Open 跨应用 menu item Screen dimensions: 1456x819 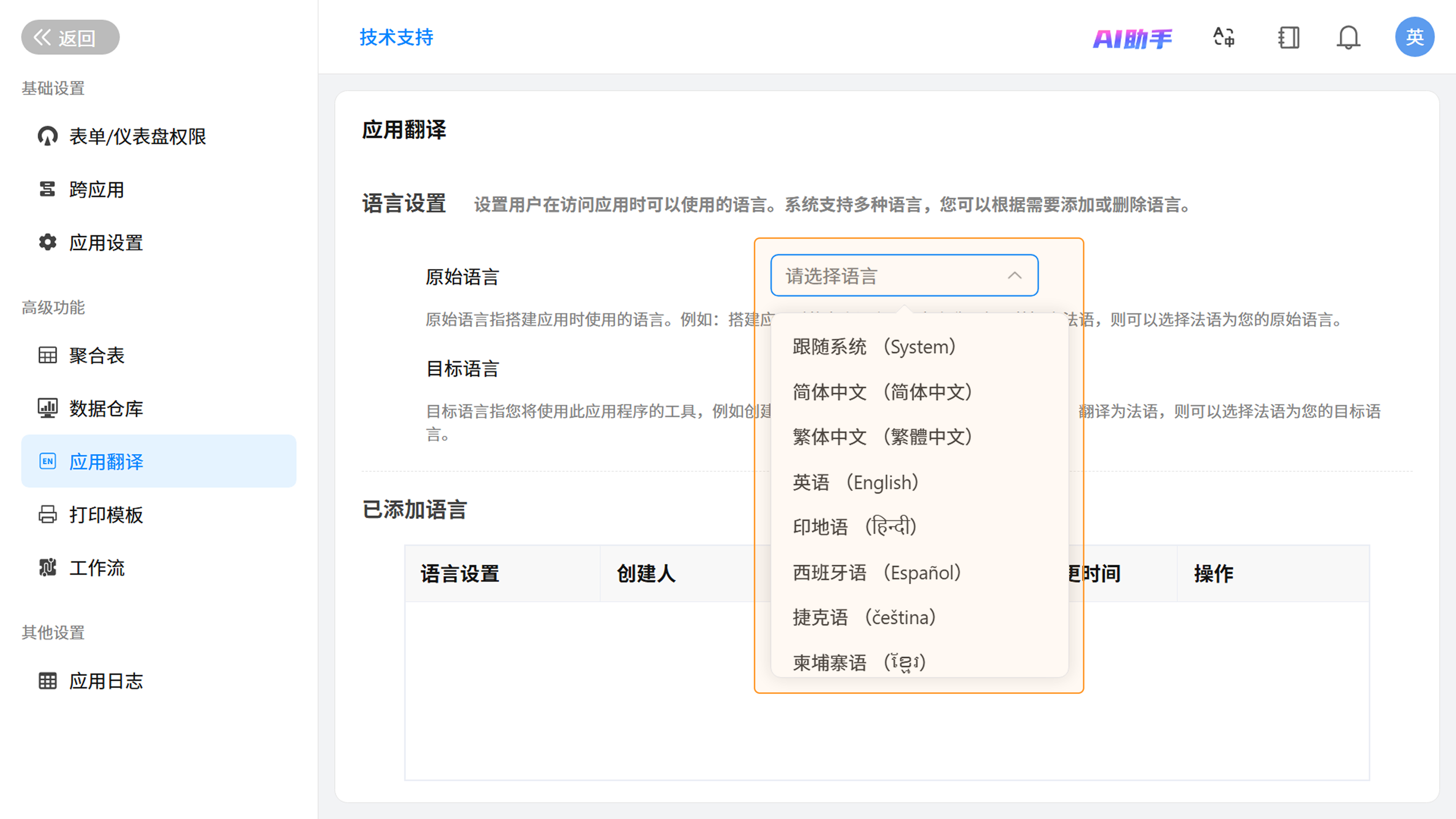(159, 189)
